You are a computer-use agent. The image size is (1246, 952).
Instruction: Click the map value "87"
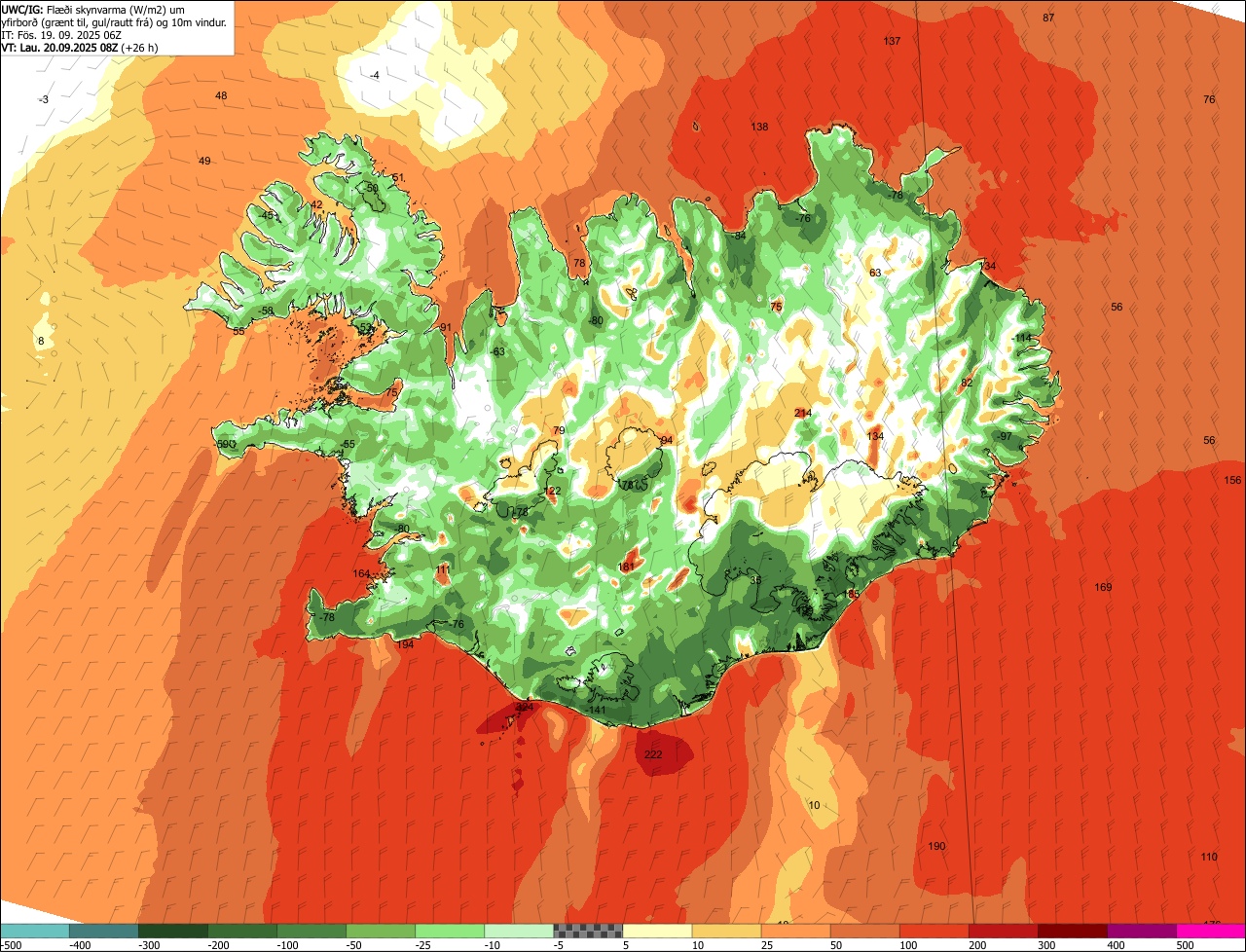coord(1048,18)
